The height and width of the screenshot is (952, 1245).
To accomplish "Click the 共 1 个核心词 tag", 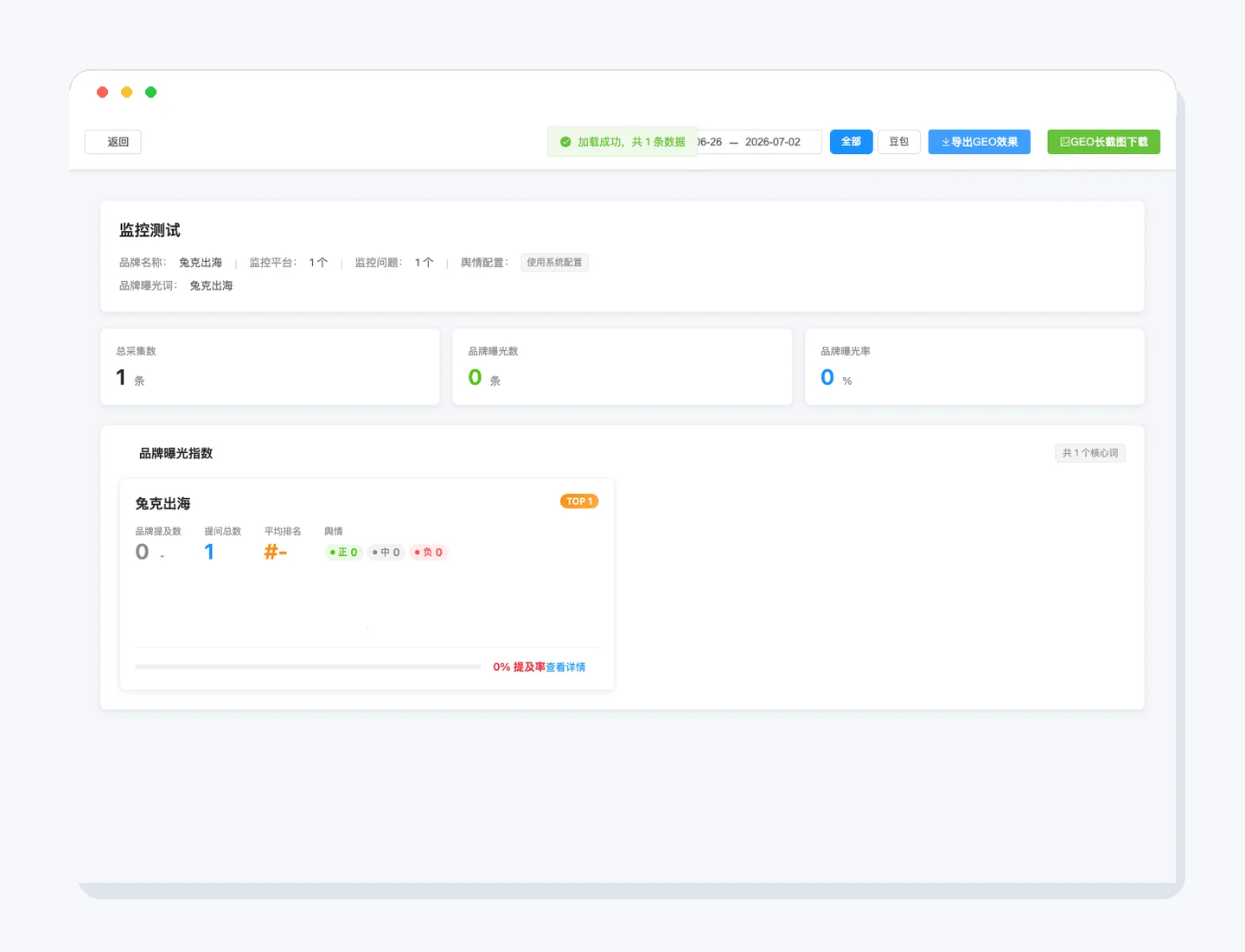I will click(x=1090, y=453).
